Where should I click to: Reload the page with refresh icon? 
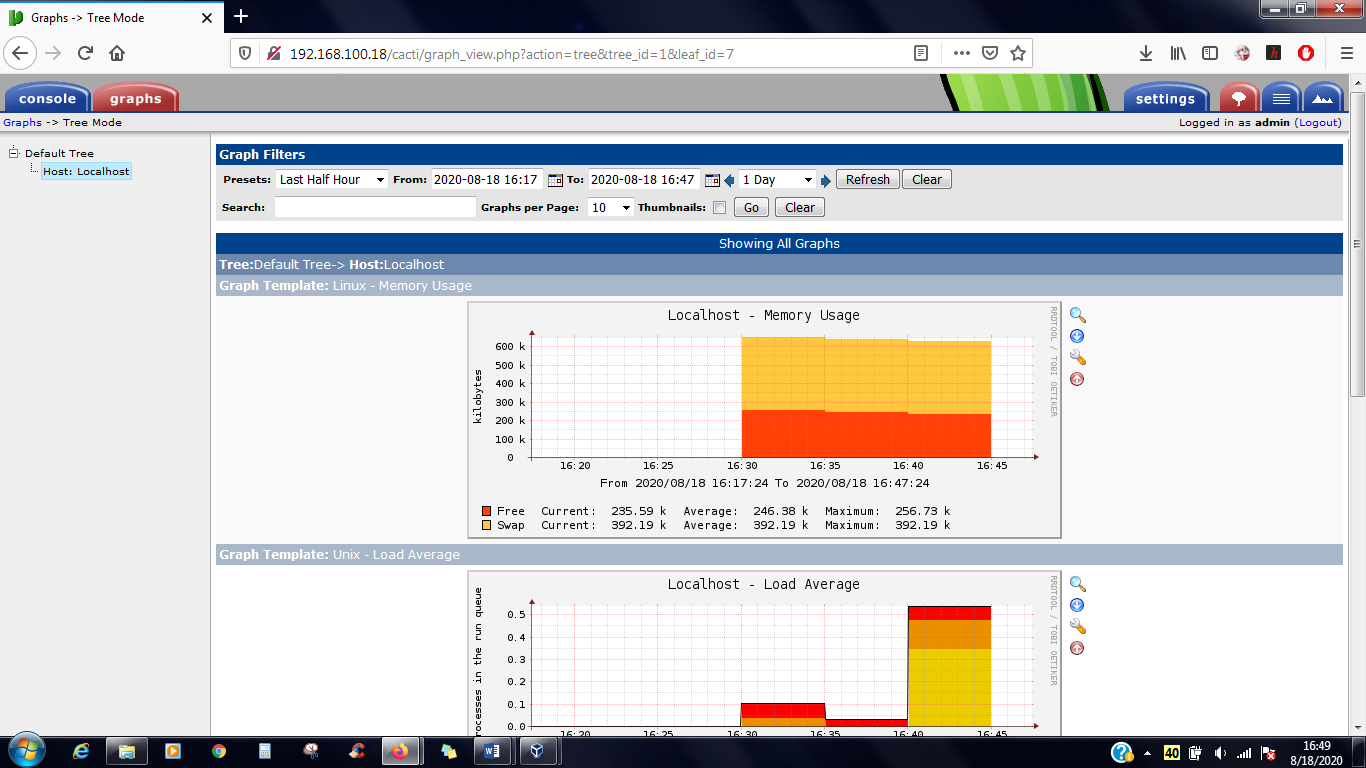point(85,53)
